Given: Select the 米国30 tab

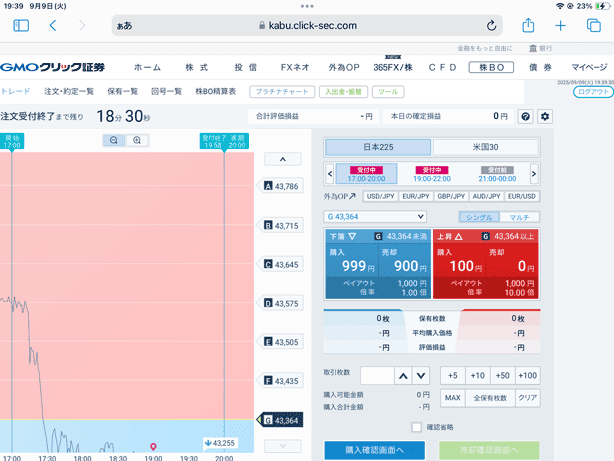Looking at the screenshot, I should click(485, 147).
